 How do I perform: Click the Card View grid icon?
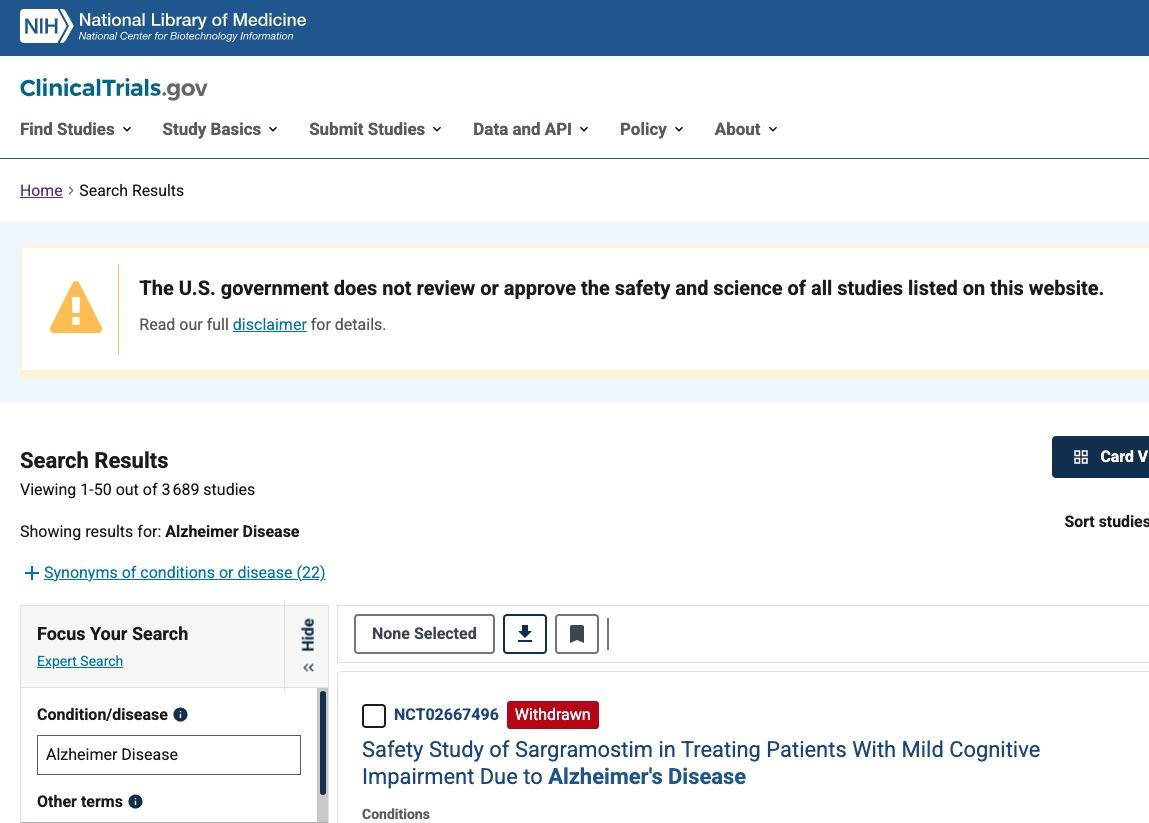1081,457
